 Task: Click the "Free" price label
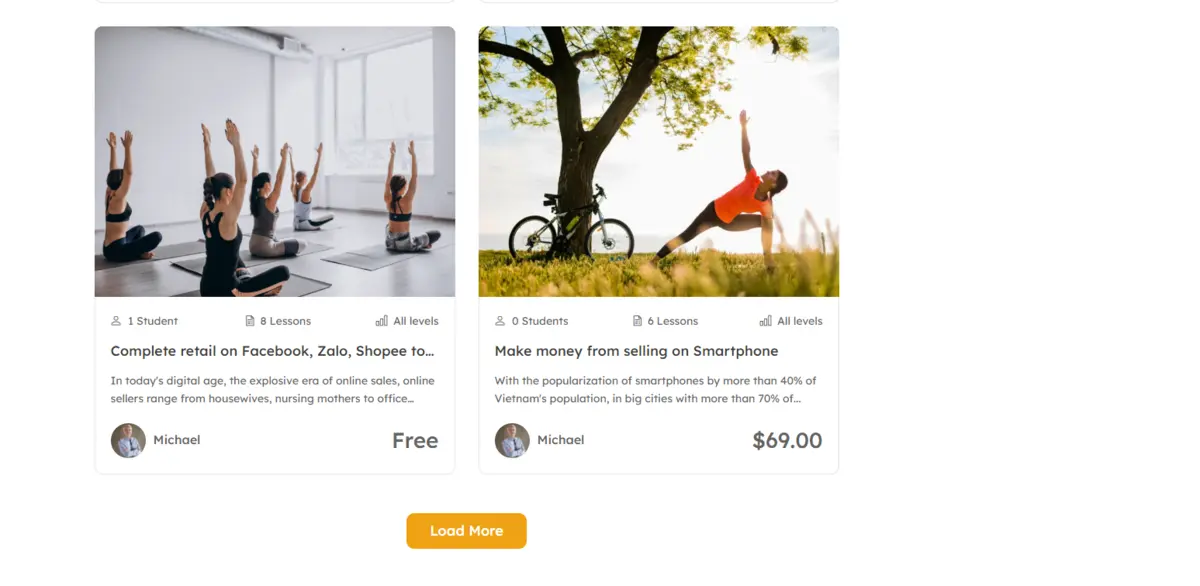(415, 441)
